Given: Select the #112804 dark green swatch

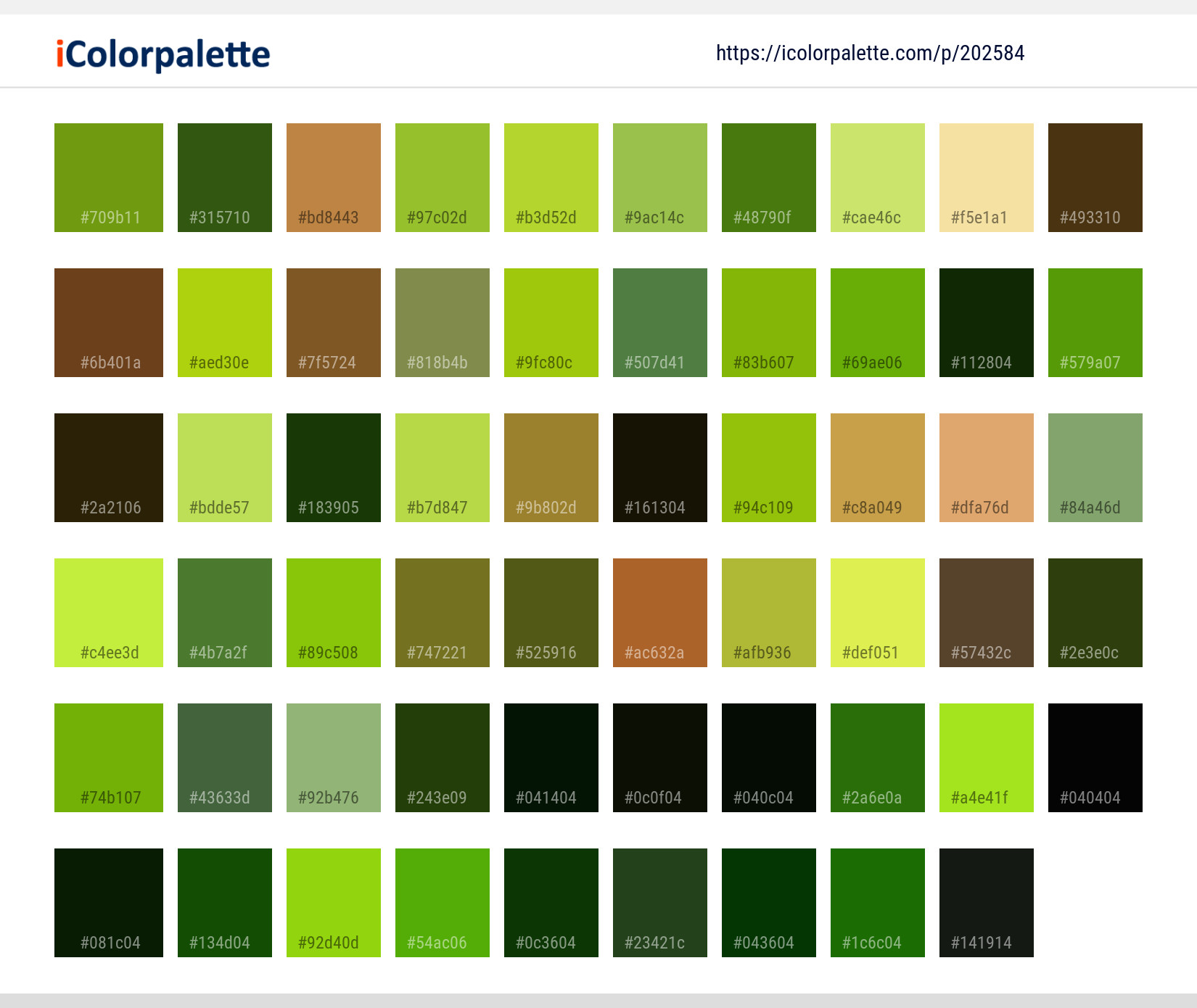Looking at the screenshot, I should (x=987, y=323).
